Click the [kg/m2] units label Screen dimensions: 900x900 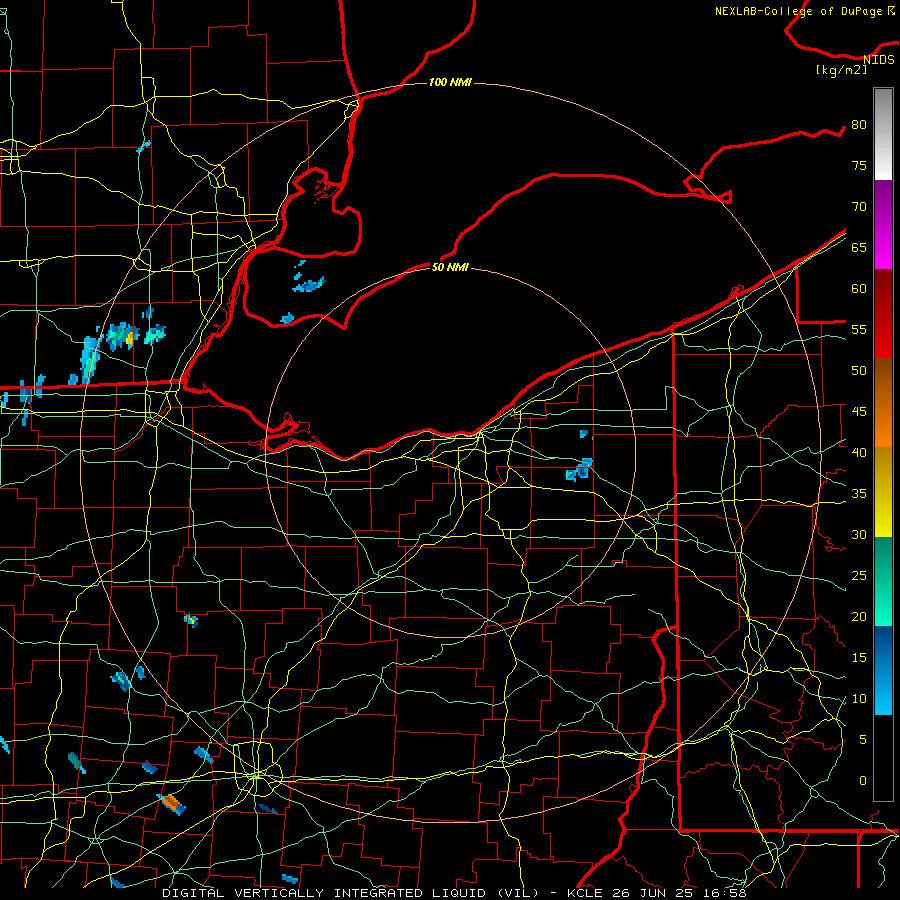(841, 70)
